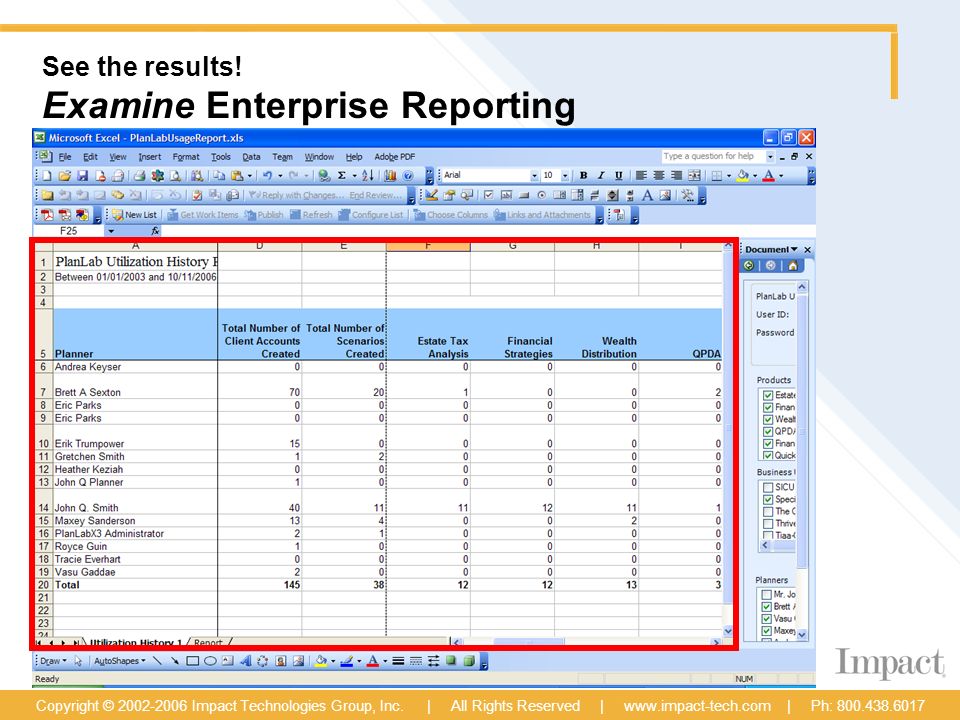The height and width of the screenshot is (720, 960).
Task: Uncheck the Estate product checkbox
Action: point(768,396)
